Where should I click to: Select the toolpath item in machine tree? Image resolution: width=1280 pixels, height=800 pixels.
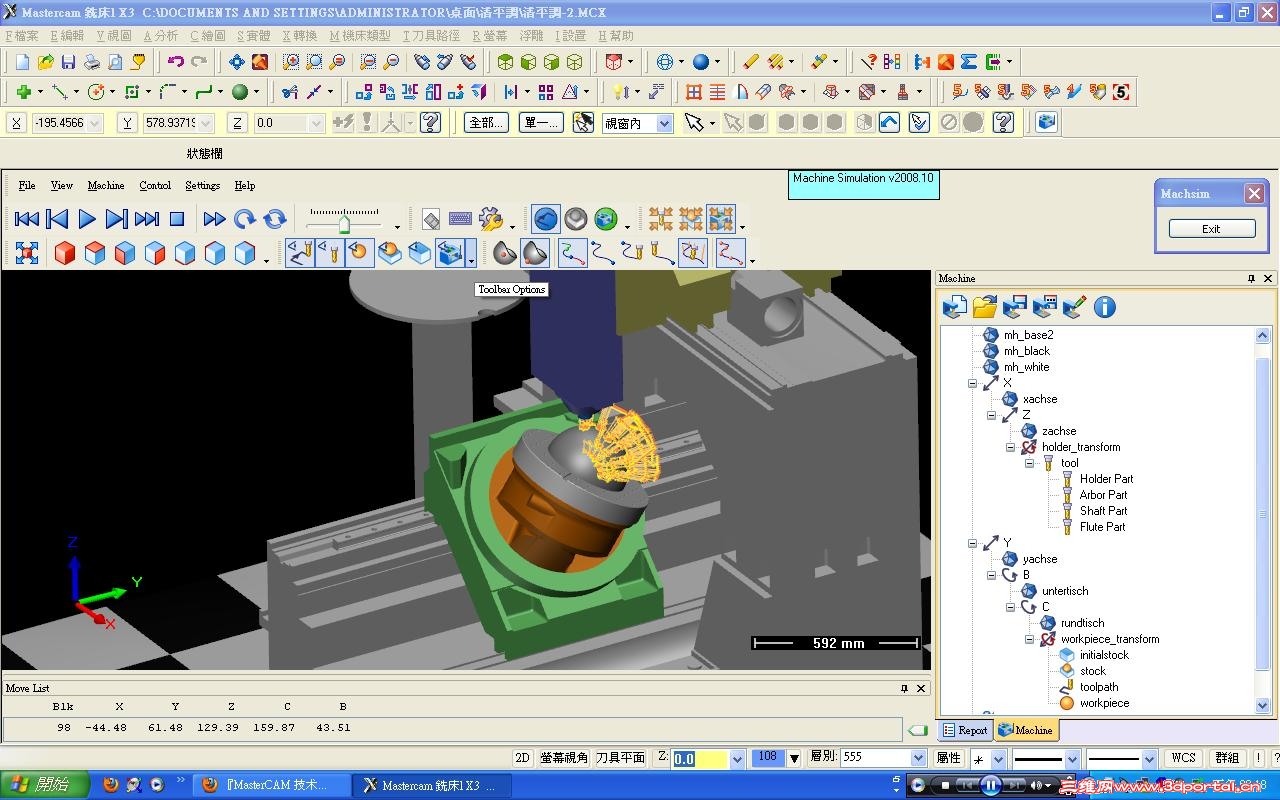point(1099,687)
